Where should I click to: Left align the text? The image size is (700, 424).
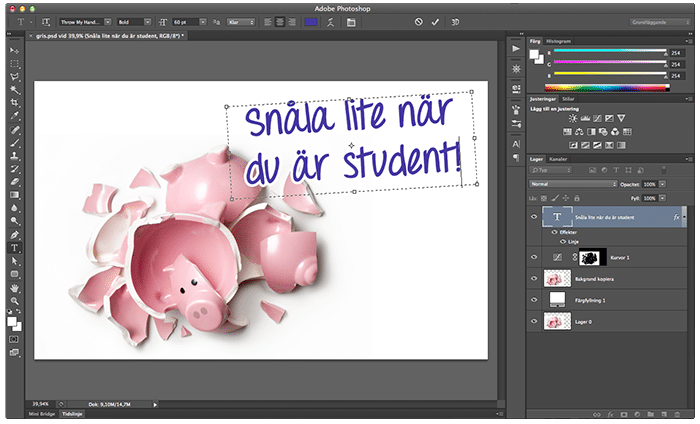(x=268, y=22)
